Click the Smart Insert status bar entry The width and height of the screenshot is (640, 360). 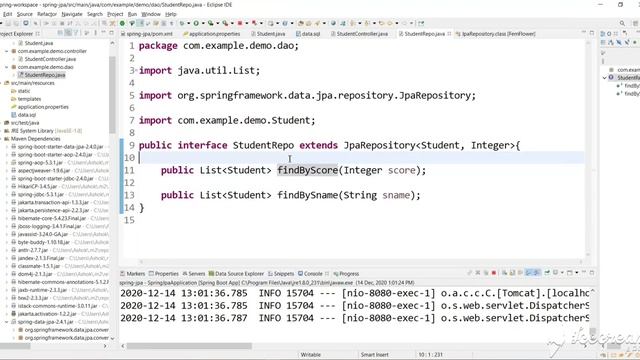click(374, 355)
